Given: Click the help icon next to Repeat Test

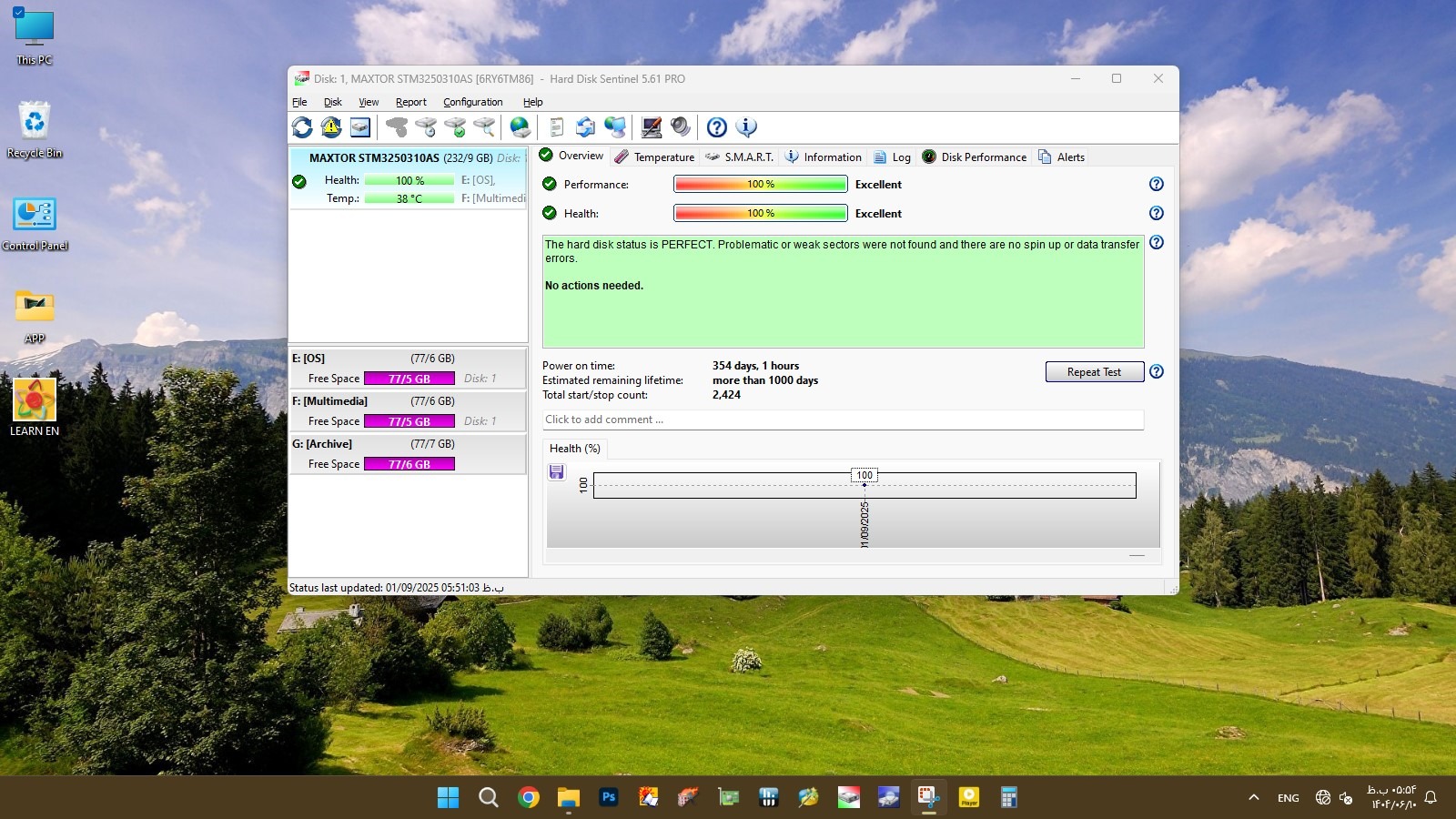Looking at the screenshot, I should coord(1157,371).
